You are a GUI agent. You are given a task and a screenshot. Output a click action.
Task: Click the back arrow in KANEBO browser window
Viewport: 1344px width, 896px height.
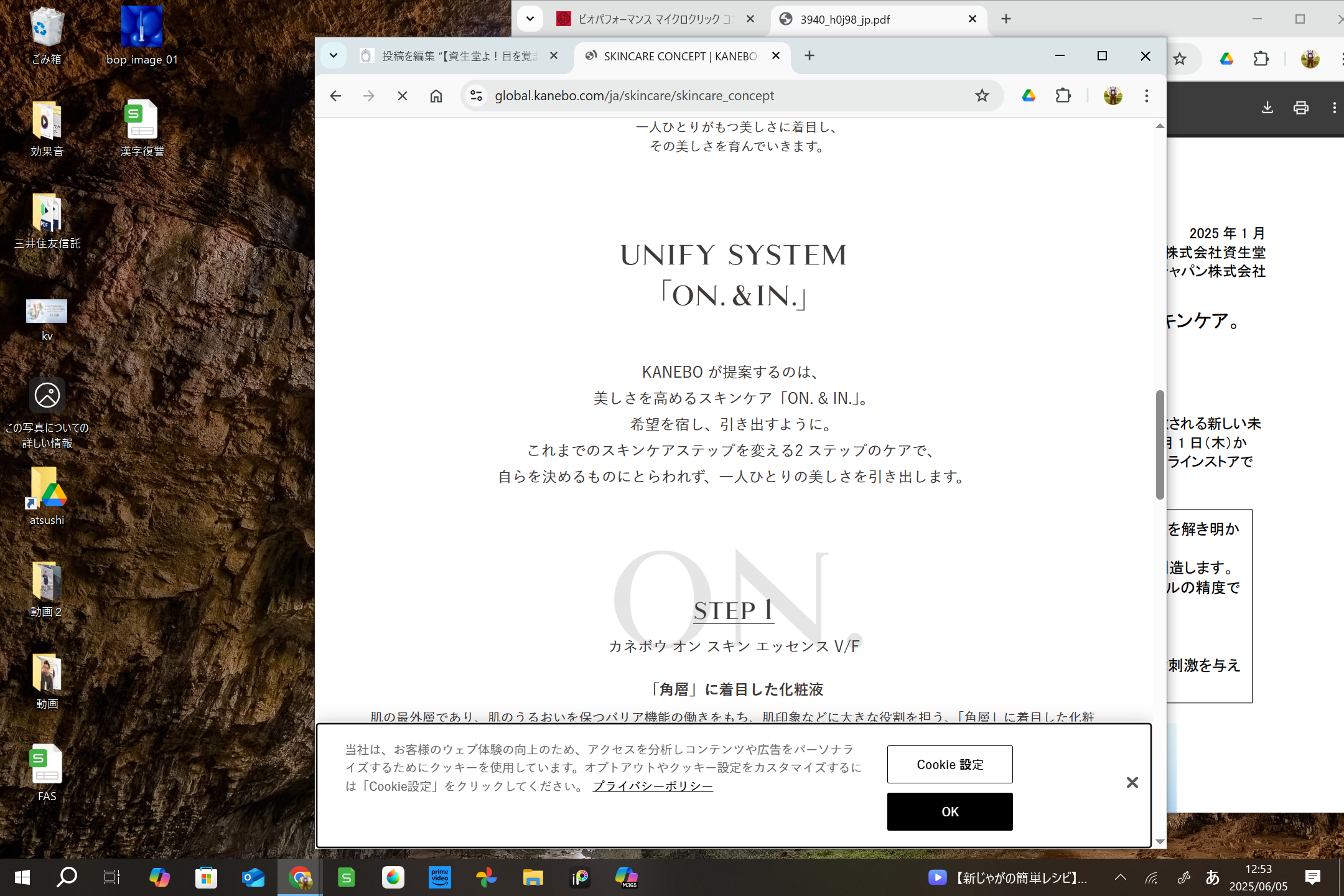pyautogui.click(x=335, y=96)
